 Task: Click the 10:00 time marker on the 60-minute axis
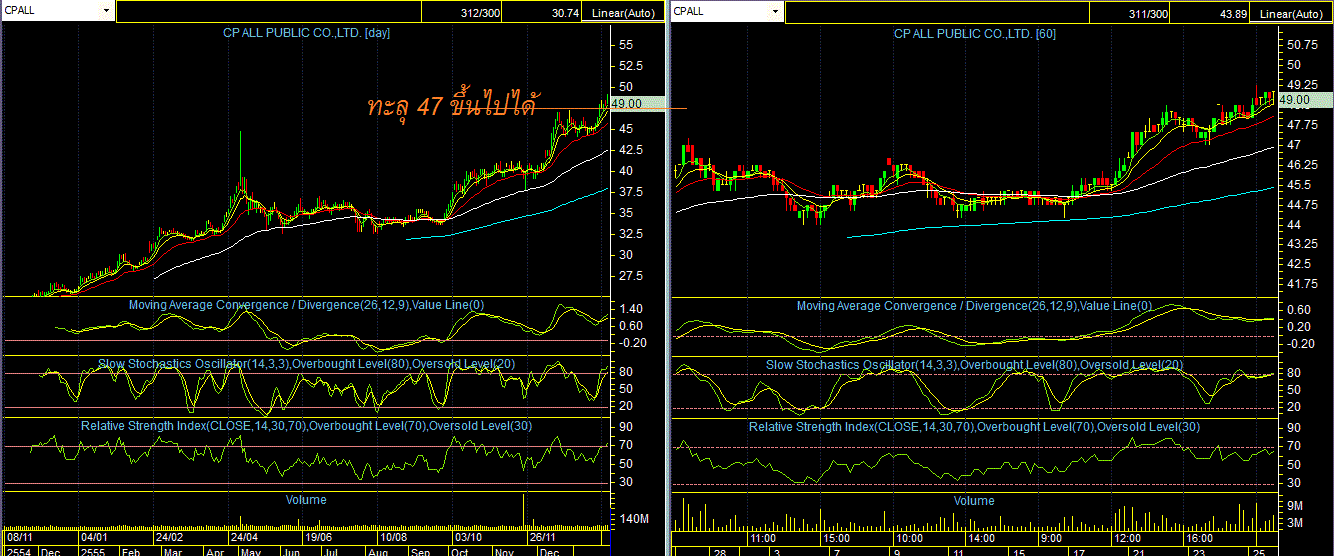908,537
